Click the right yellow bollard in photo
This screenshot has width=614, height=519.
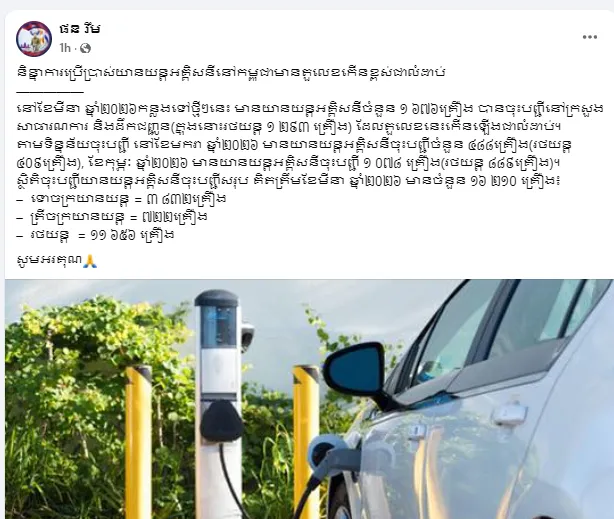[307, 439]
